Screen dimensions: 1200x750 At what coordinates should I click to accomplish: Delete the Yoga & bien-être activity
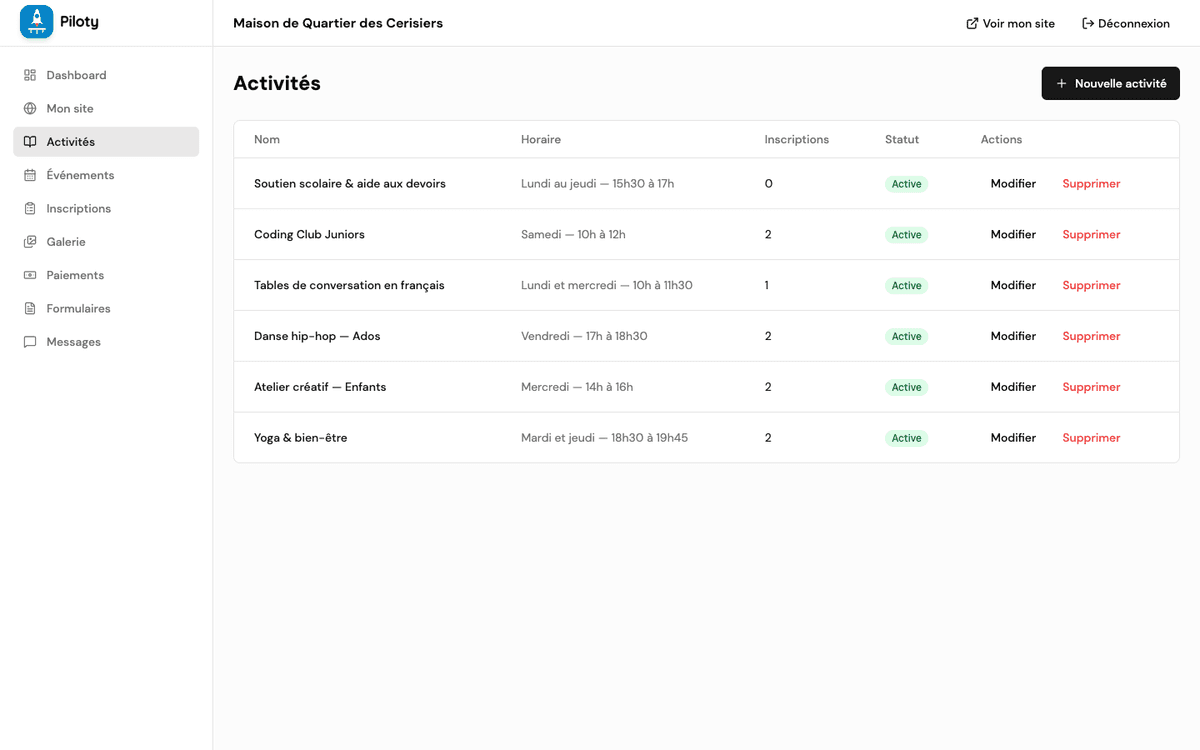[1091, 437]
